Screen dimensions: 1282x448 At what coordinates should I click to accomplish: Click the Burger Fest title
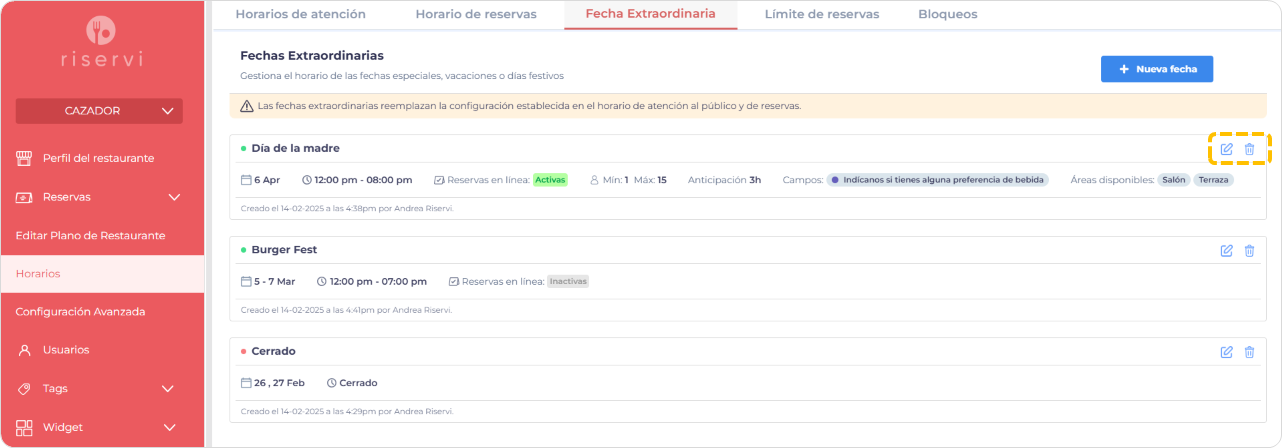click(284, 250)
